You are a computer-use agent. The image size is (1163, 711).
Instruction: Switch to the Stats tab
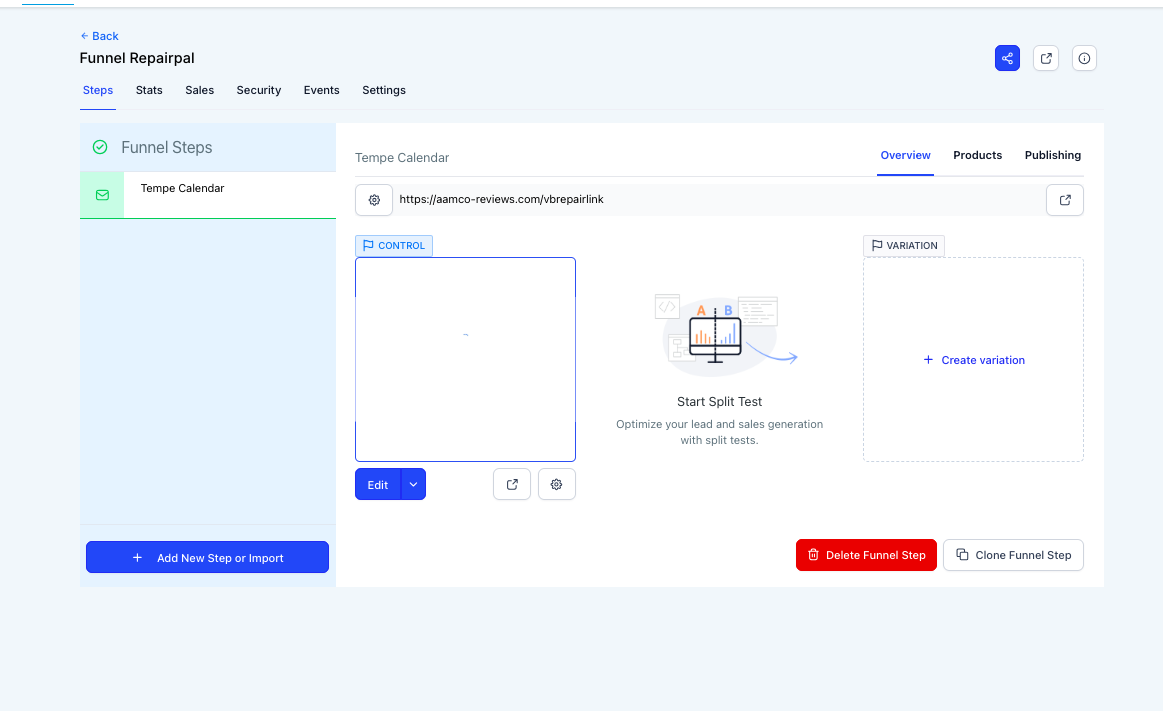click(149, 90)
